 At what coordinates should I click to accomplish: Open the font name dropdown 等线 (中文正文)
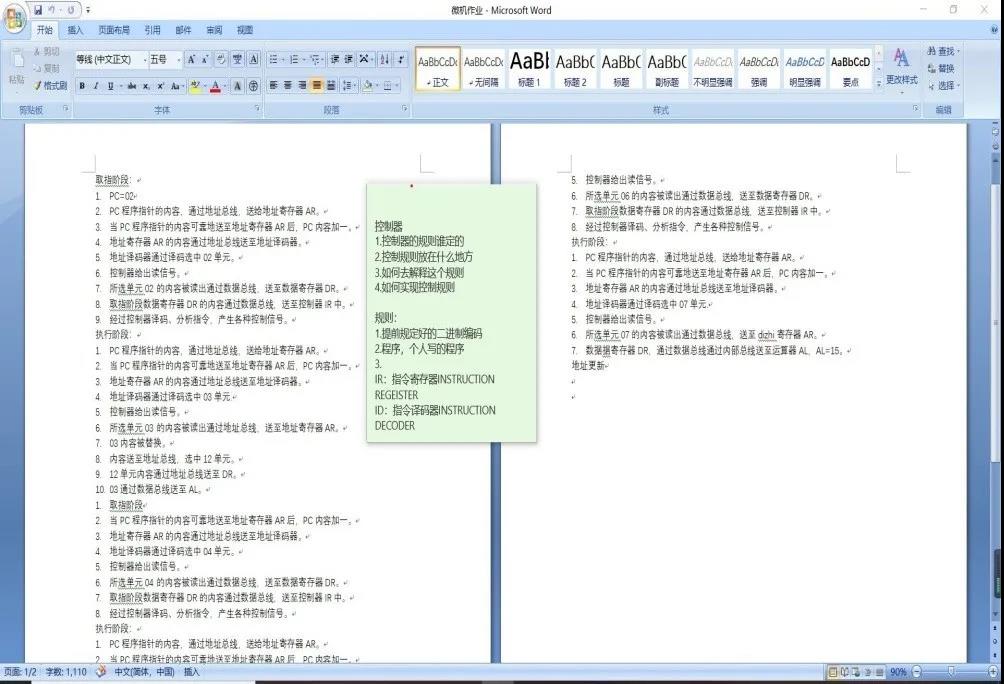click(108, 60)
